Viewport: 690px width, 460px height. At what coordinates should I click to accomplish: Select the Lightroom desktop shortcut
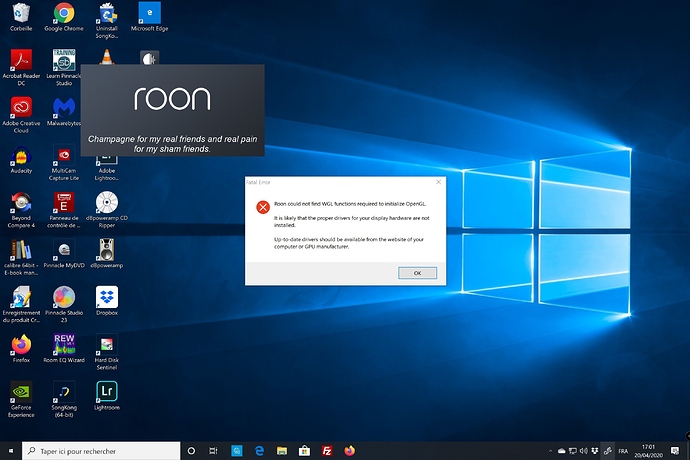click(107, 396)
